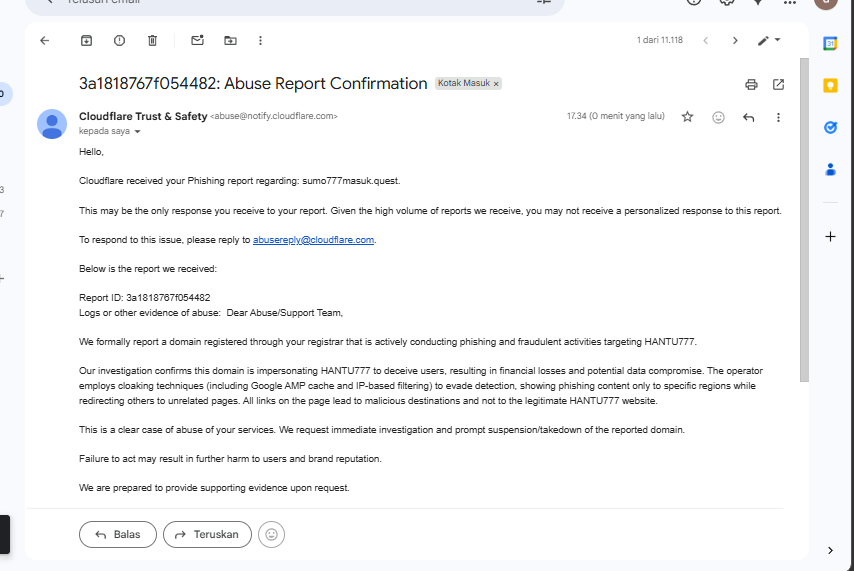Image resolution: width=854 pixels, height=571 pixels.
Task: Expand the 'kepada saya' recipient details
Action: [x=137, y=131]
